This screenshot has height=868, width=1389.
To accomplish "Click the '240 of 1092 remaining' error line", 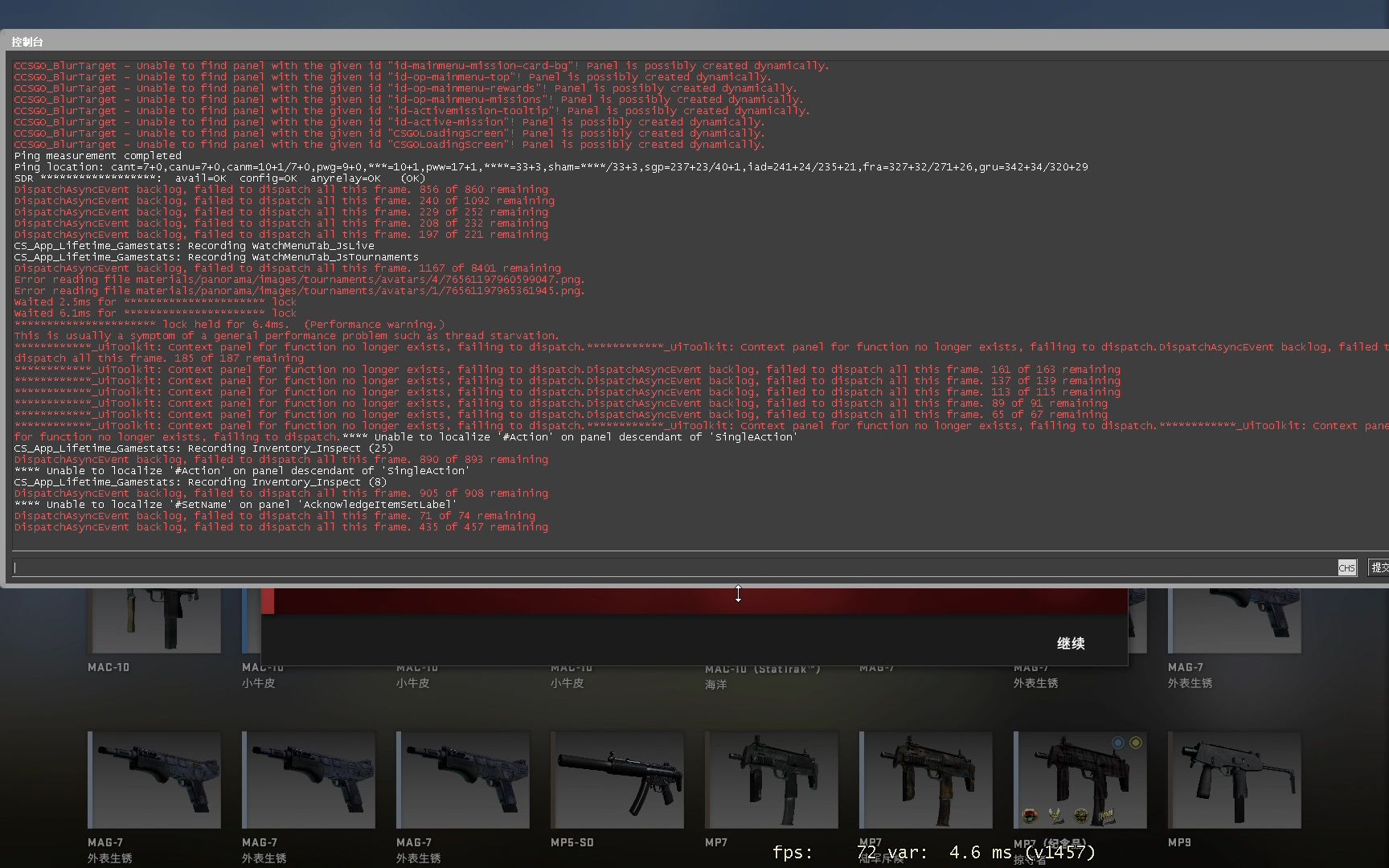I will (284, 201).
